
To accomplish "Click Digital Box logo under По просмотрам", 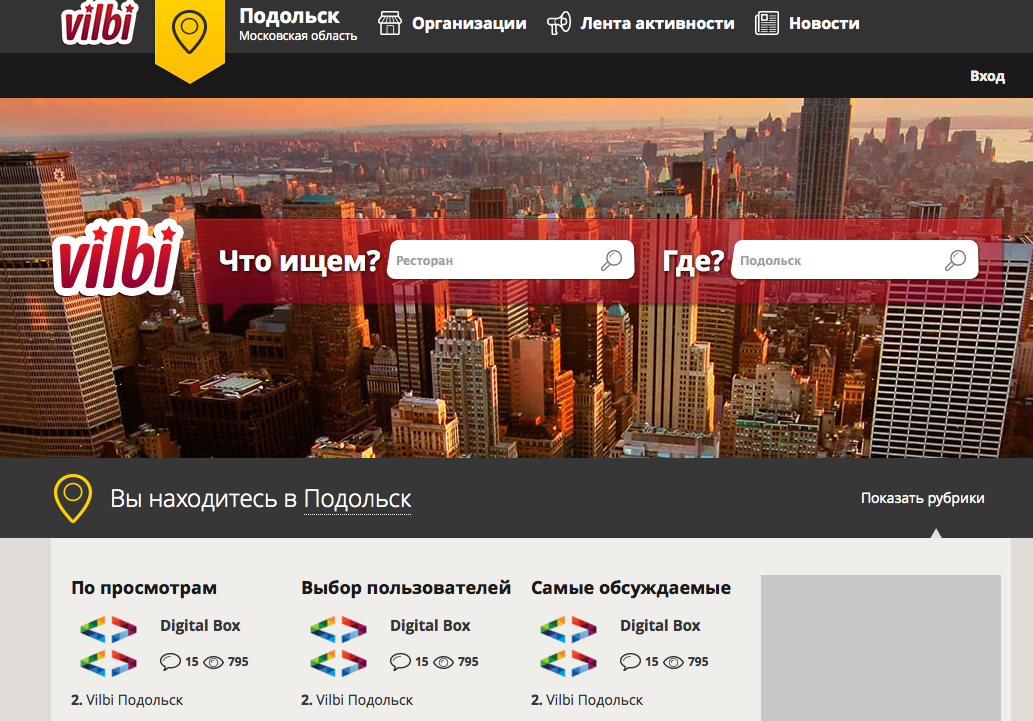I will click(109, 646).
